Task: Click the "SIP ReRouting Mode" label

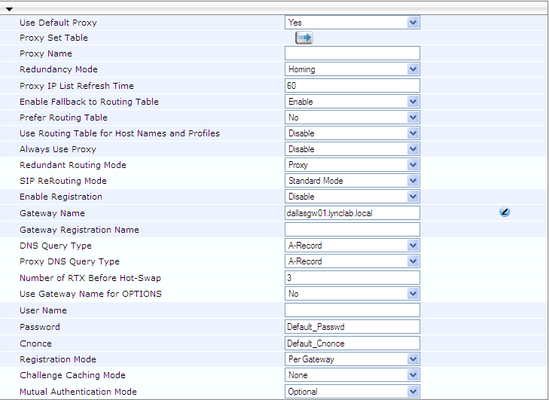Action: pos(63,181)
